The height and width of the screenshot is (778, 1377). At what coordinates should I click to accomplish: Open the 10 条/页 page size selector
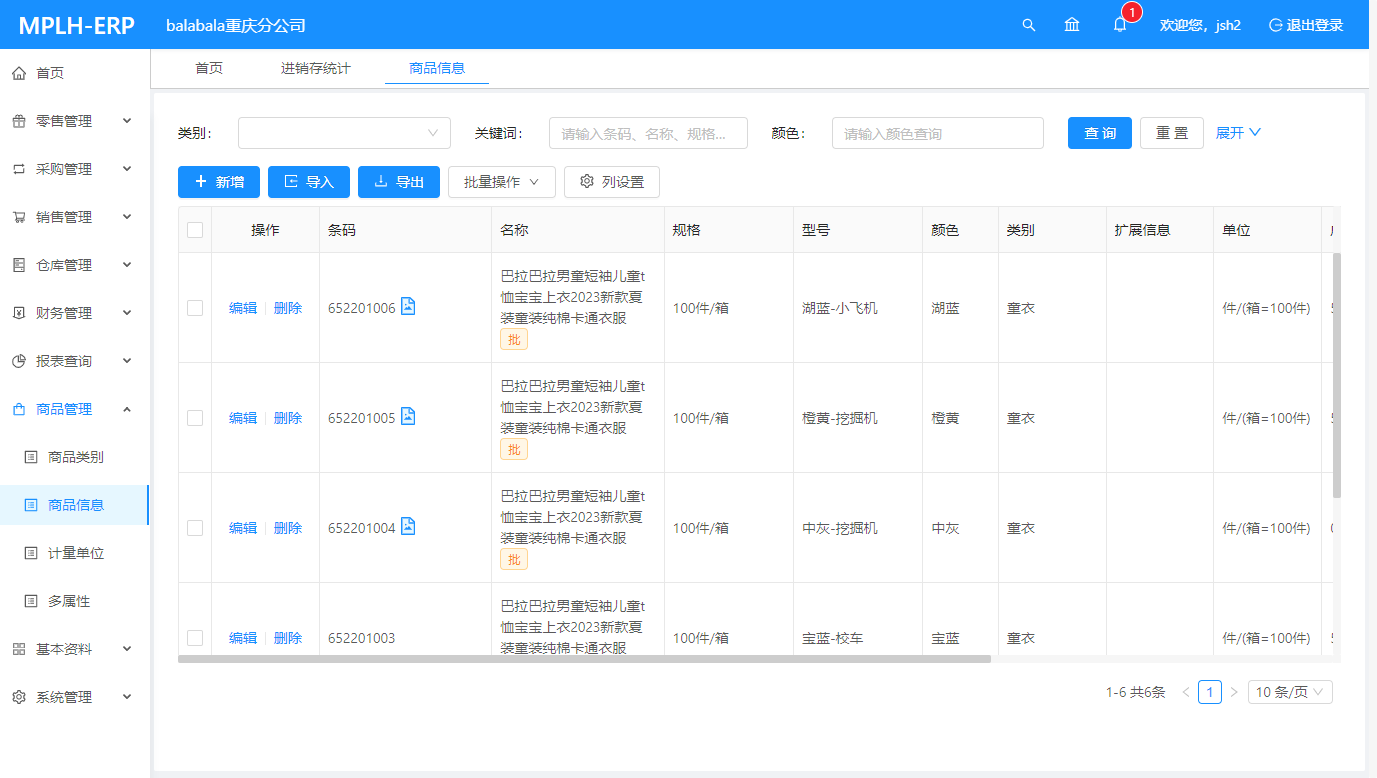tap(1289, 692)
